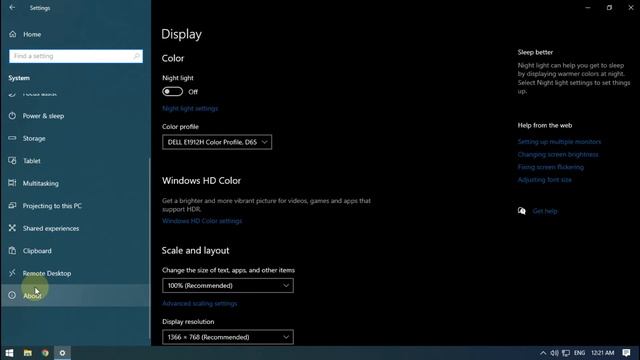The height and width of the screenshot is (360, 640).
Task: Open the notification center icon
Action: click(x=627, y=353)
